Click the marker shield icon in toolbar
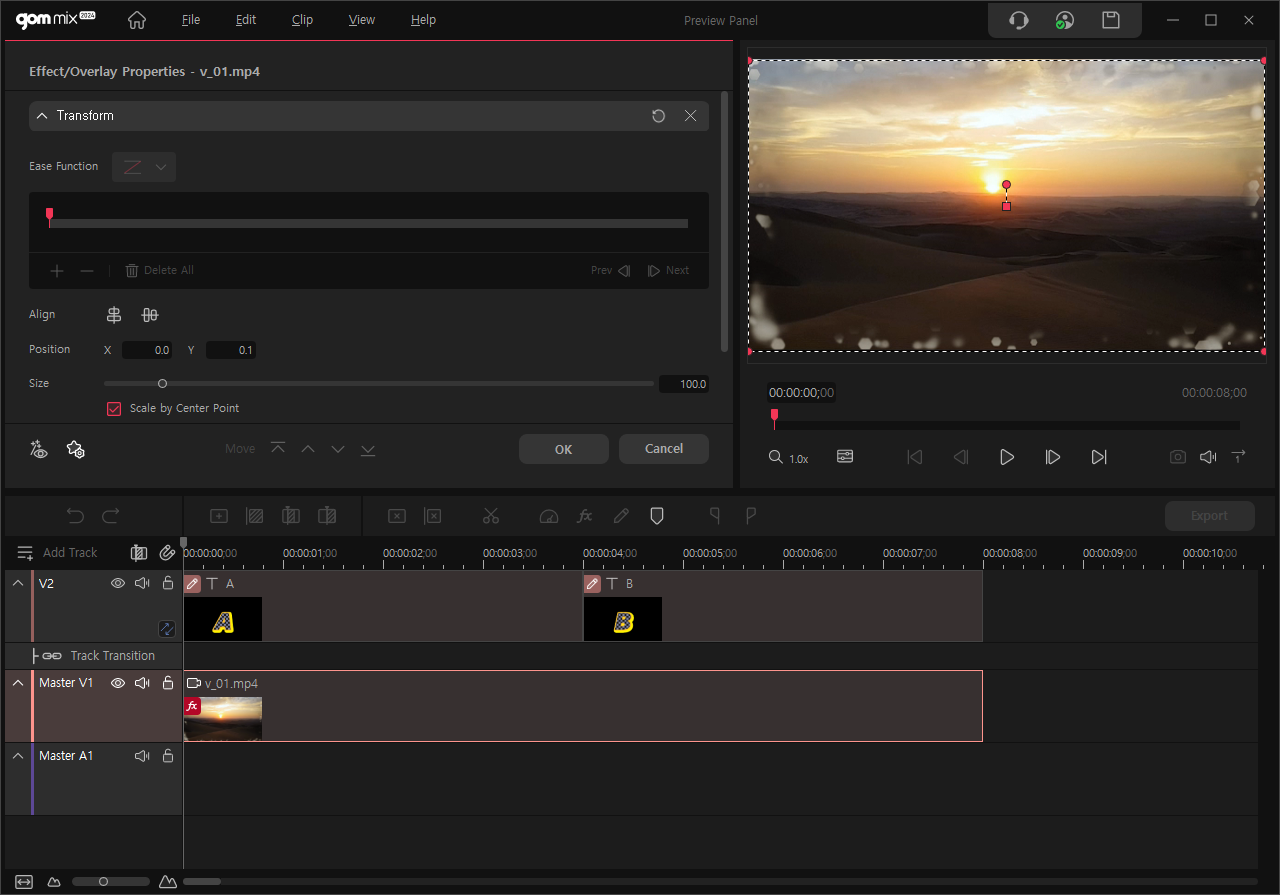This screenshot has width=1280, height=895. pos(657,516)
